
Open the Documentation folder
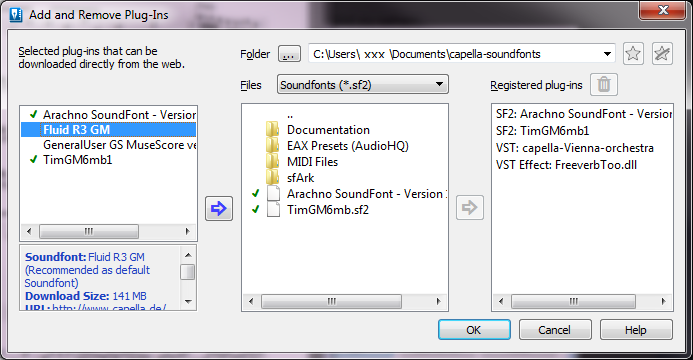click(328, 130)
